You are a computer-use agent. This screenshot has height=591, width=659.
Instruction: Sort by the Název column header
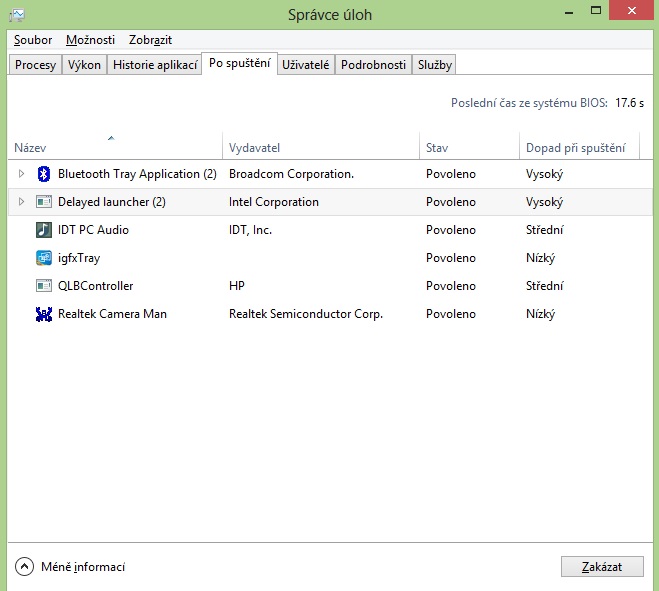[115, 147]
